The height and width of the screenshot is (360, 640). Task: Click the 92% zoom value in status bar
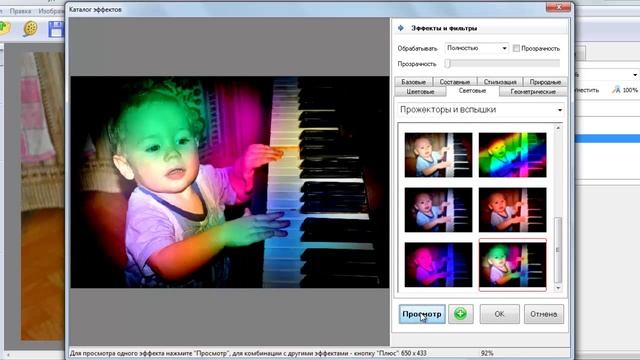tap(487, 353)
